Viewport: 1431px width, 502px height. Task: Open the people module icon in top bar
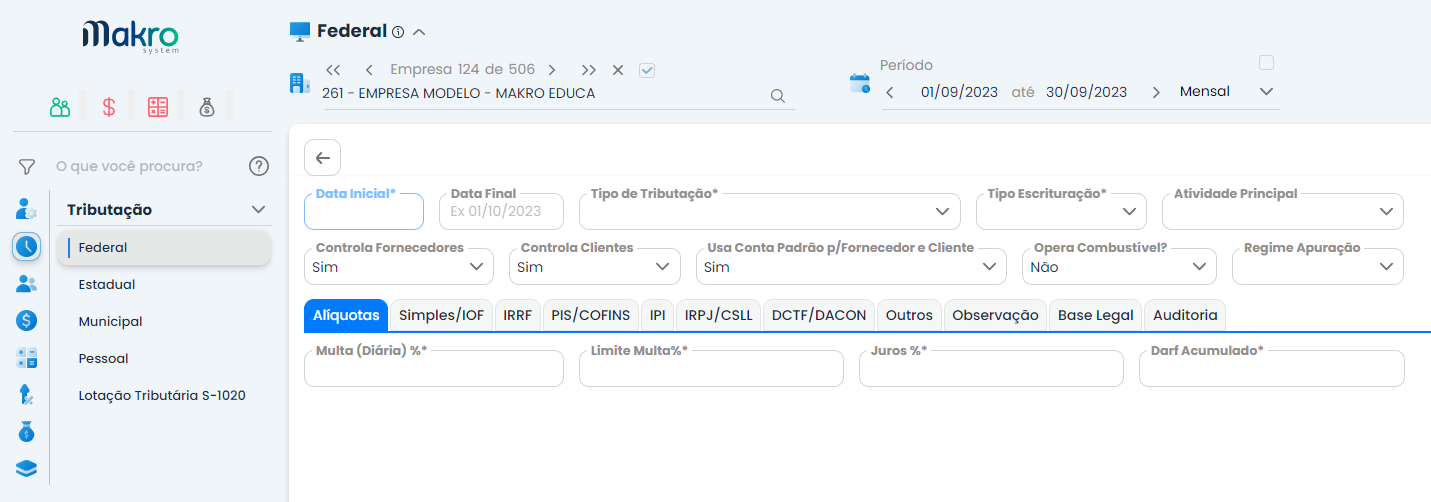tap(60, 107)
